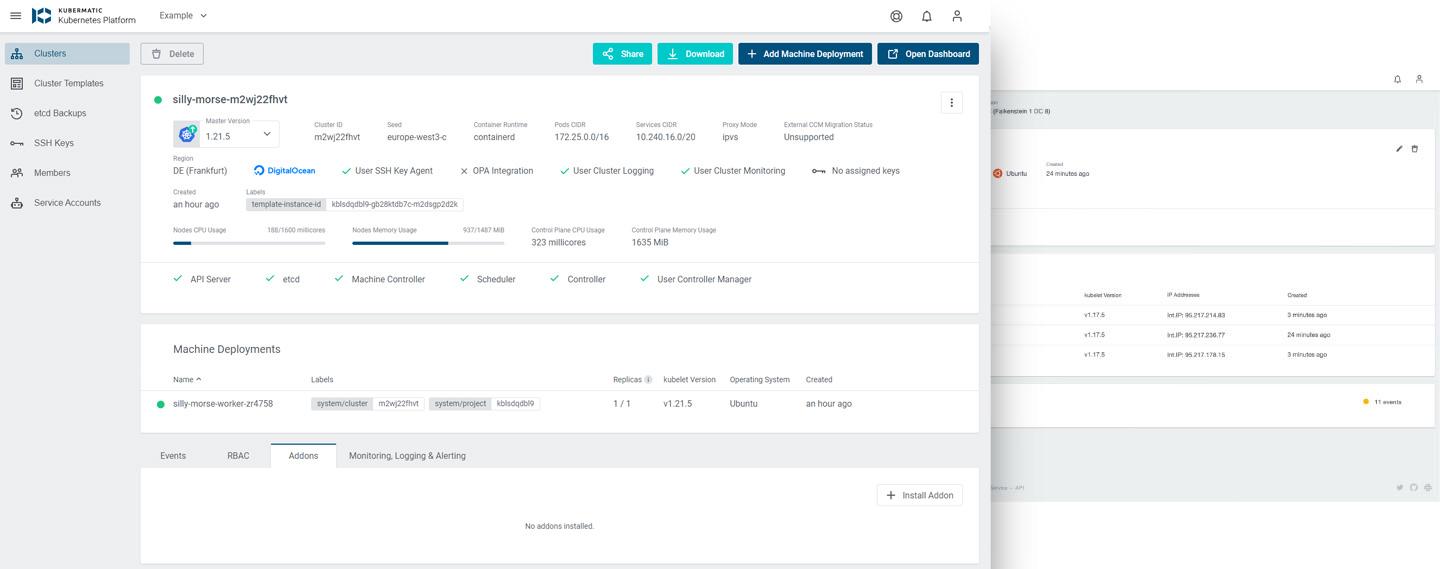
Task: Open the notifications bell in front window
Action: pyautogui.click(x=927, y=16)
